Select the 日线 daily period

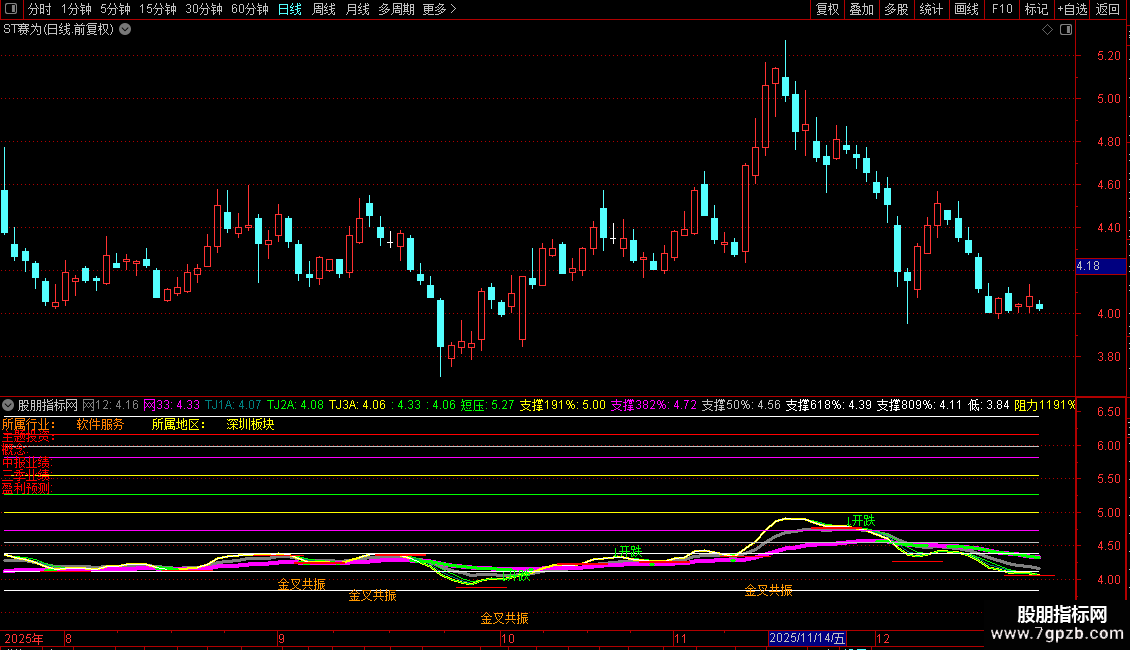coord(290,10)
